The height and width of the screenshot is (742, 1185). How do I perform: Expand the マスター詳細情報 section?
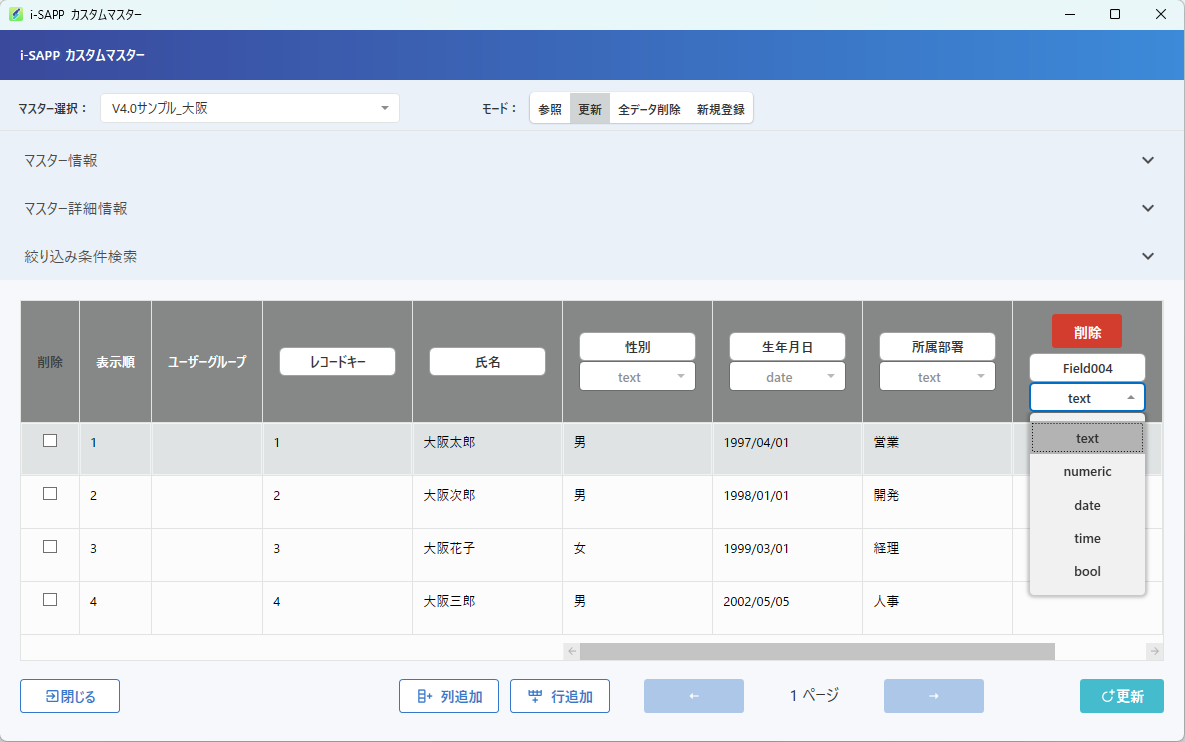pos(592,209)
